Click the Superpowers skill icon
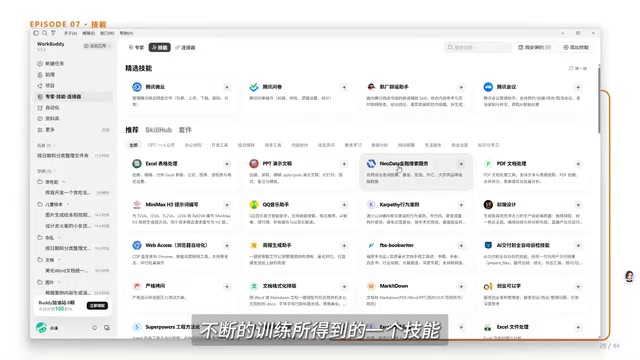This screenshot has width=640, height=360. point(137,327)
